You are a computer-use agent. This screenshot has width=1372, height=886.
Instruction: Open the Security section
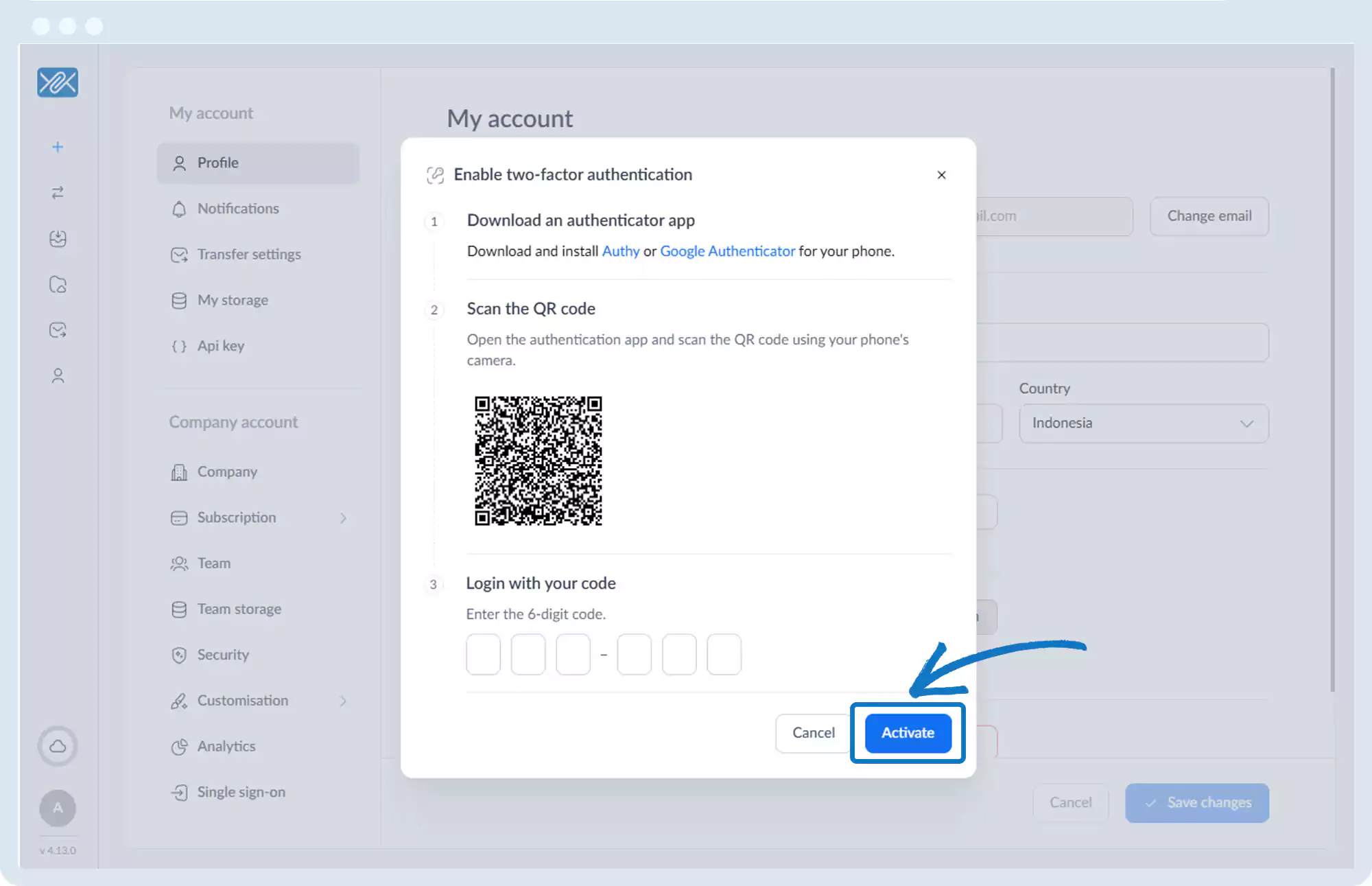pos(223,655)
